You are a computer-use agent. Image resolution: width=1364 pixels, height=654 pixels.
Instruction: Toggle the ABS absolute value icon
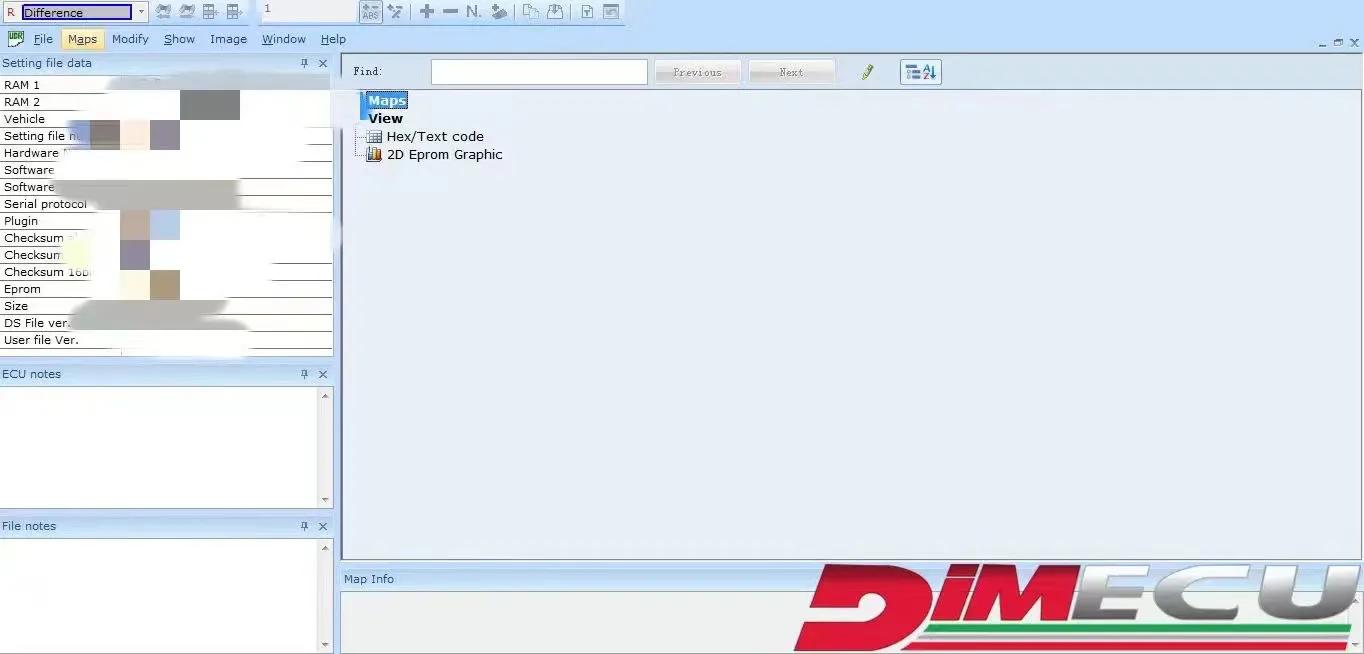click(x=371, y=12)
